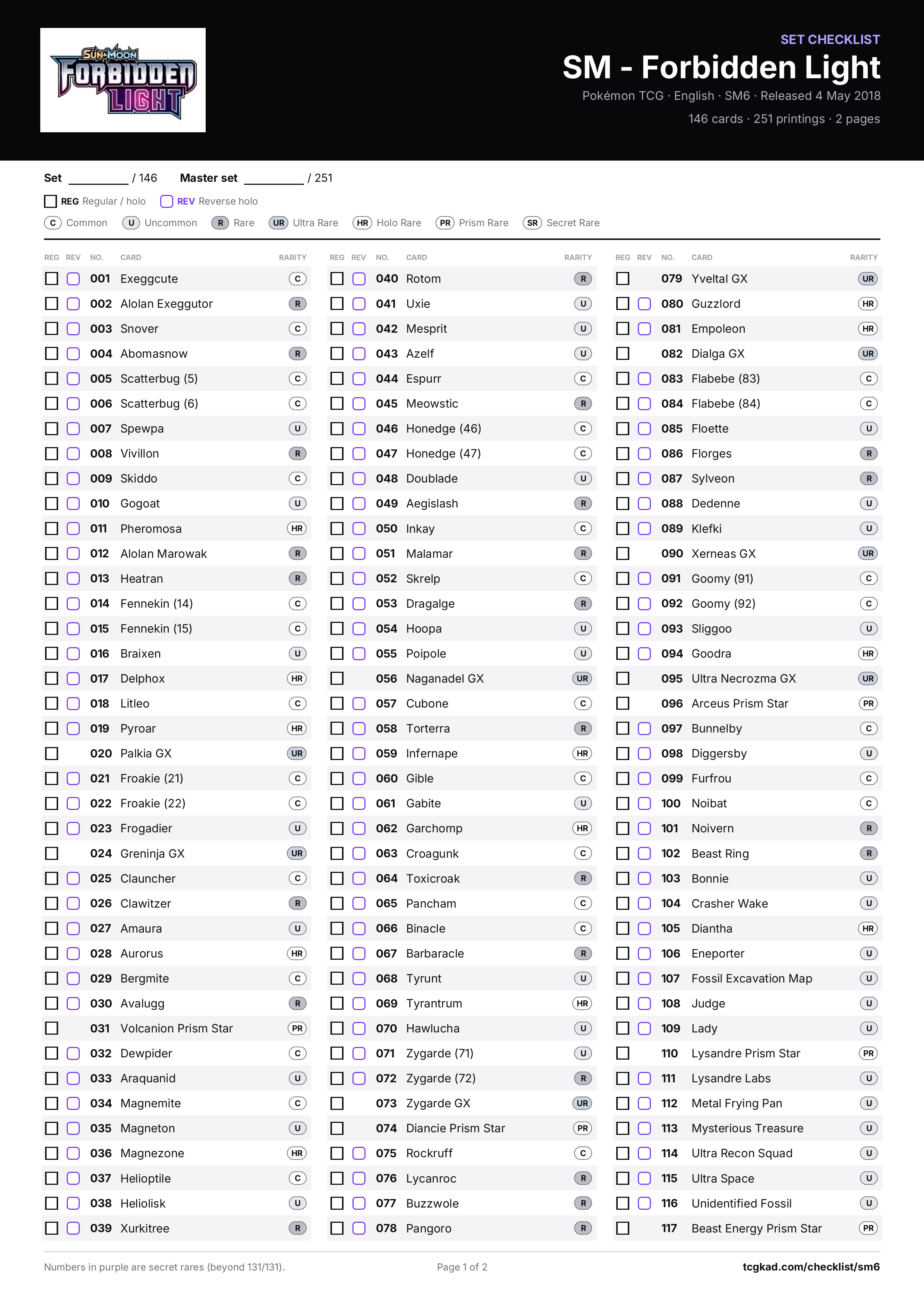Click the Master set count blank field
The height and width of the screenshot is (1307, 924).
(274, 179)
